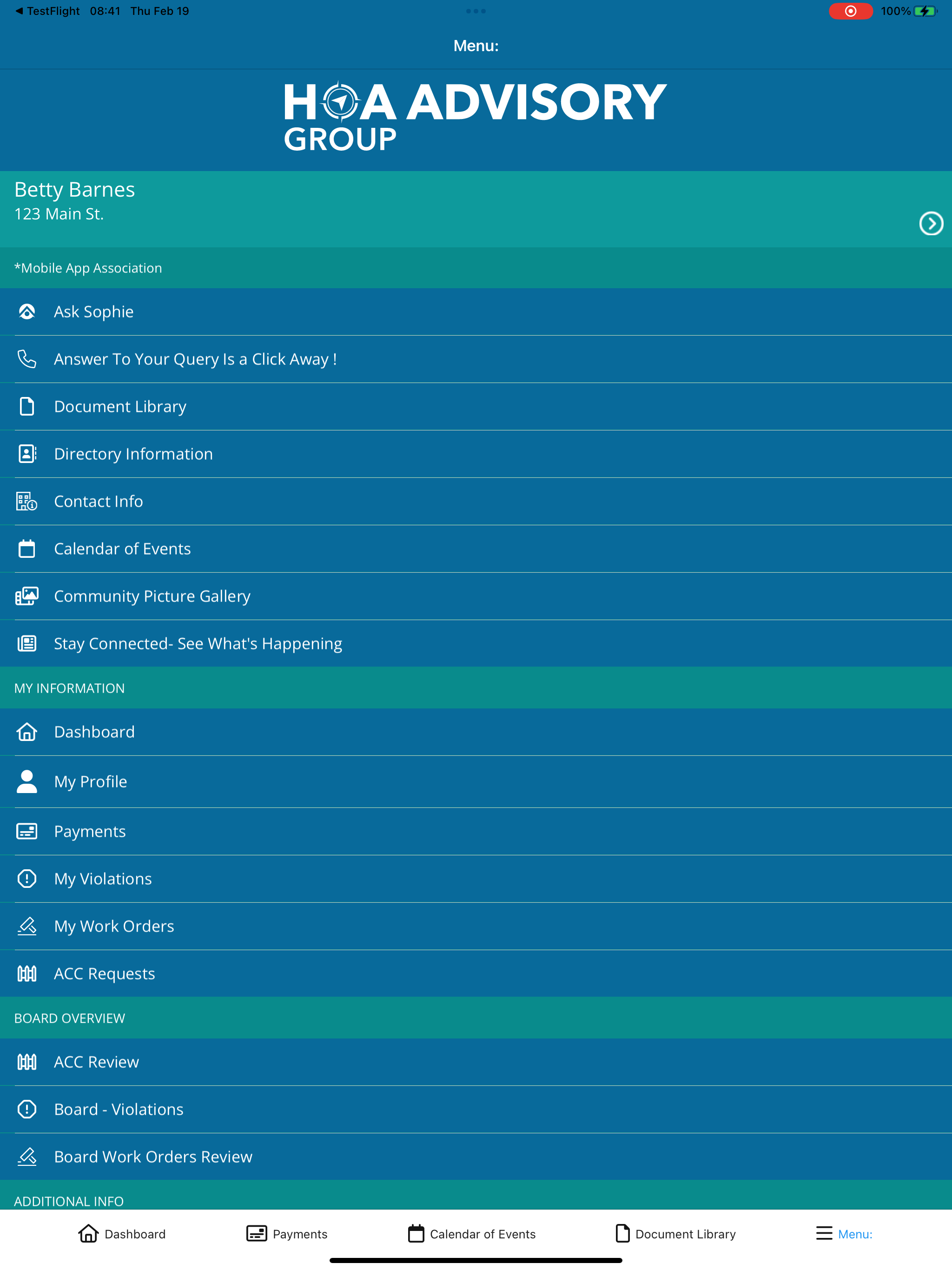Tap the red screen recording indicator
The image size is (952, 1270).
pyautogui.click(x=850, y=11)
